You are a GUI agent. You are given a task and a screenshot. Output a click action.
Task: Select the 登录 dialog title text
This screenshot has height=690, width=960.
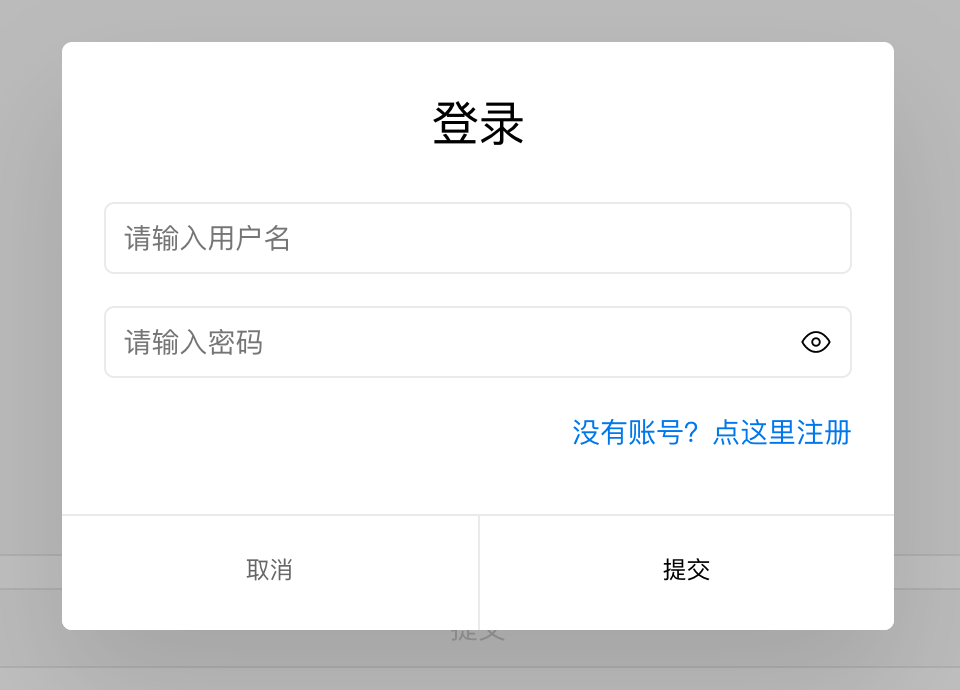tap(478, 124)
